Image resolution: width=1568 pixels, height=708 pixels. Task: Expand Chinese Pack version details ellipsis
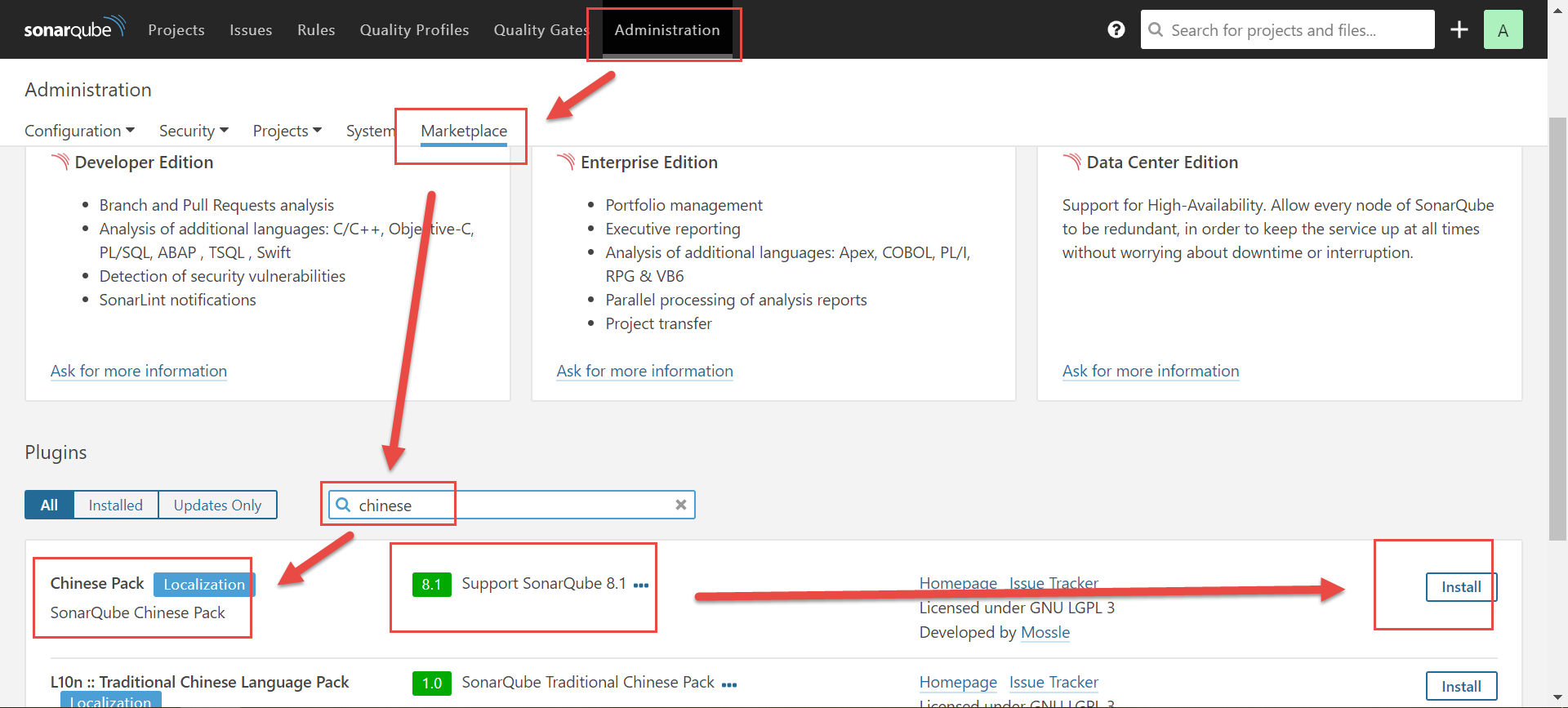click(641, 585)
